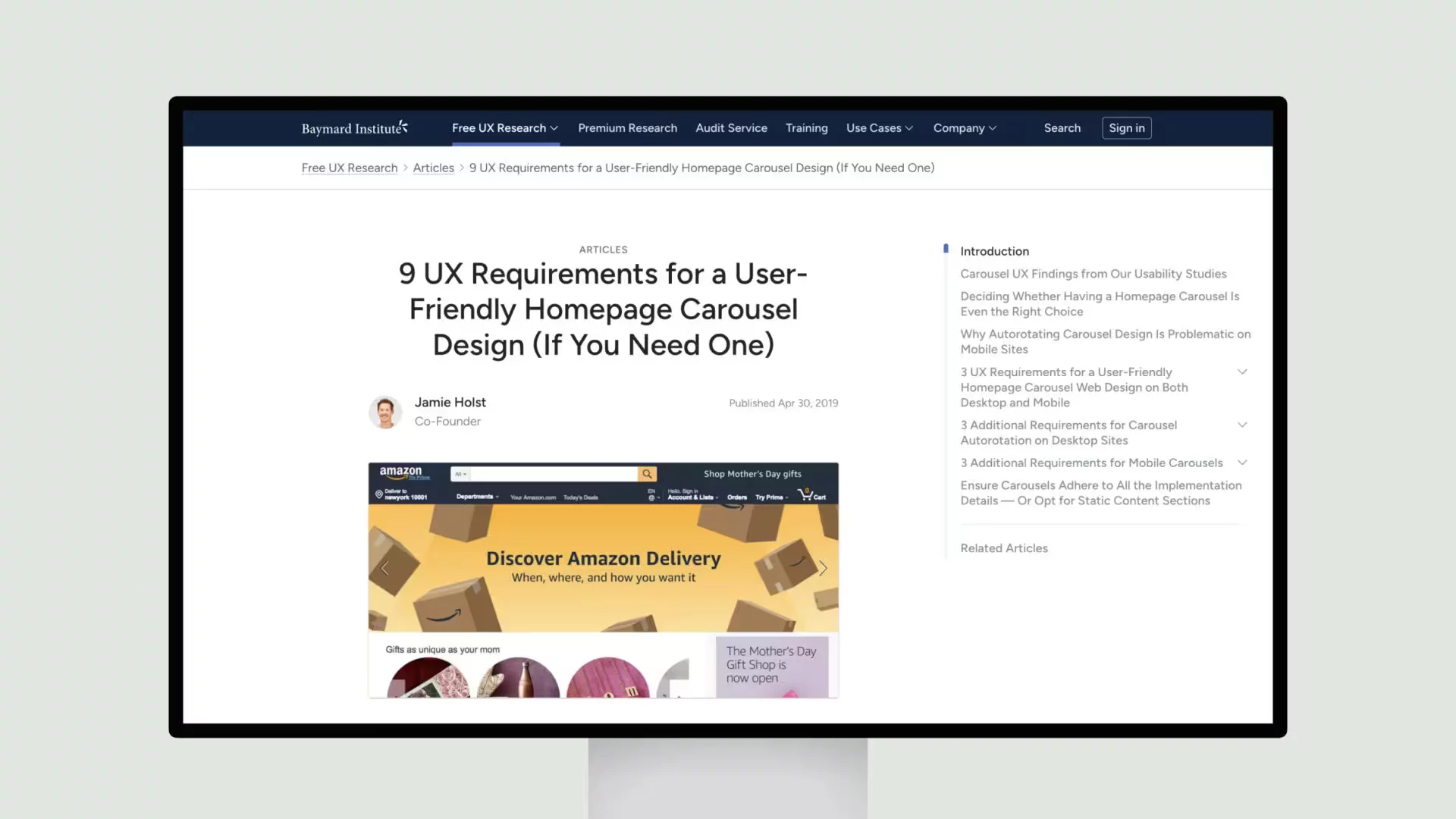Click the Free UX Research breadcrumb link
1456x819 pixels.
(349, 167)
